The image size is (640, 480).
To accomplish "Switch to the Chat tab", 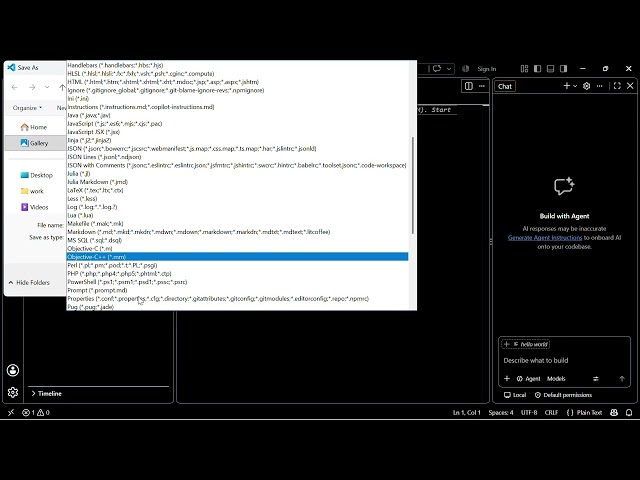I will coord(505,86).
